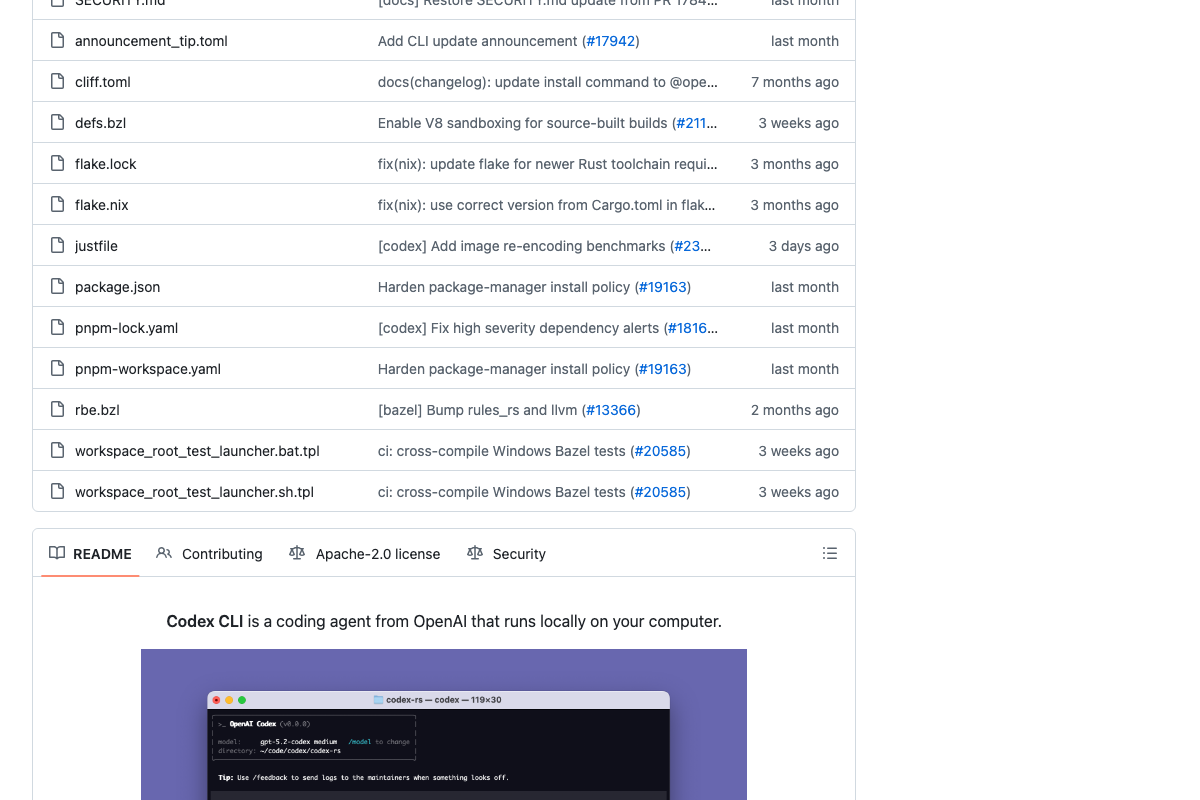Click file icon beside workspace_root_test_launcher.sh.tpl

point(57,492)
